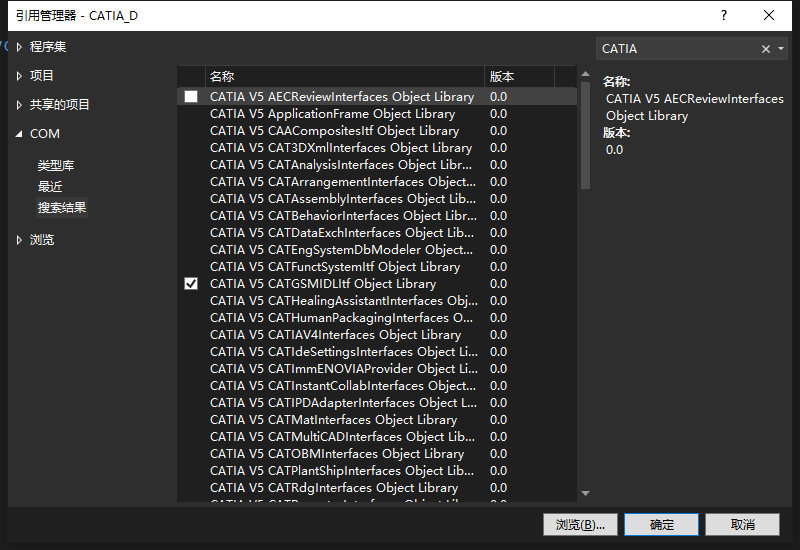Select CATIA V5 CAT3DXmlInterfaces Object Library row
Viewport: 800px width, 550px height.
pos(377,148)
